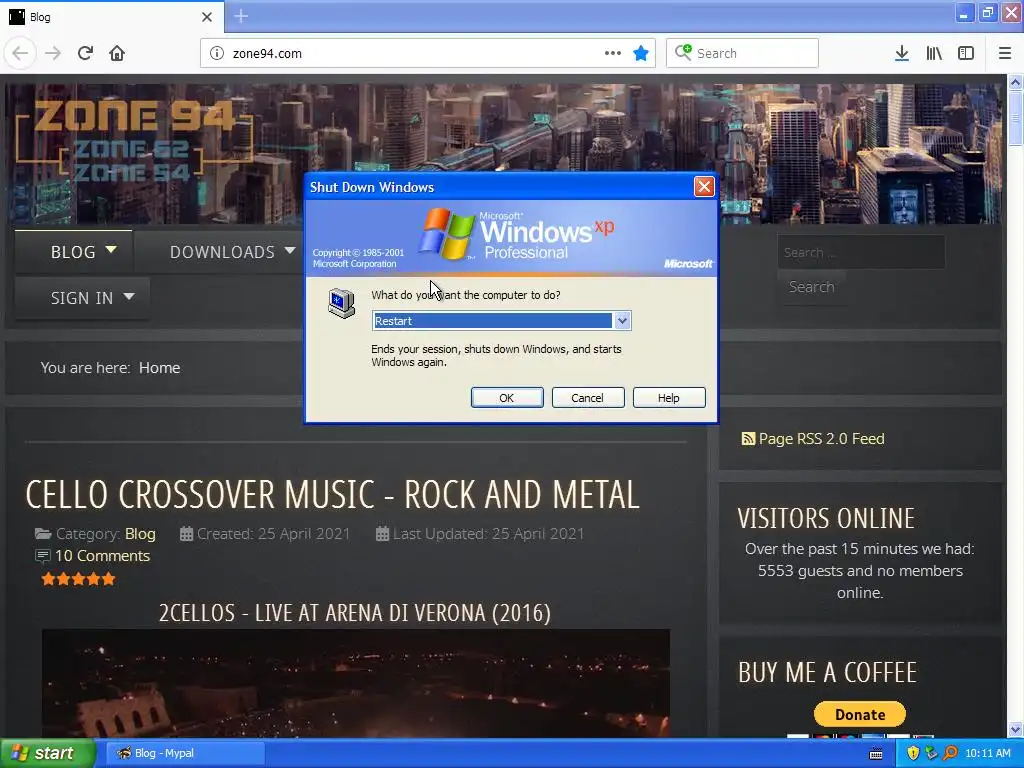Screen dimensions: 1024x768
Task: Open the hamburger application menu
Action: 1005,53
